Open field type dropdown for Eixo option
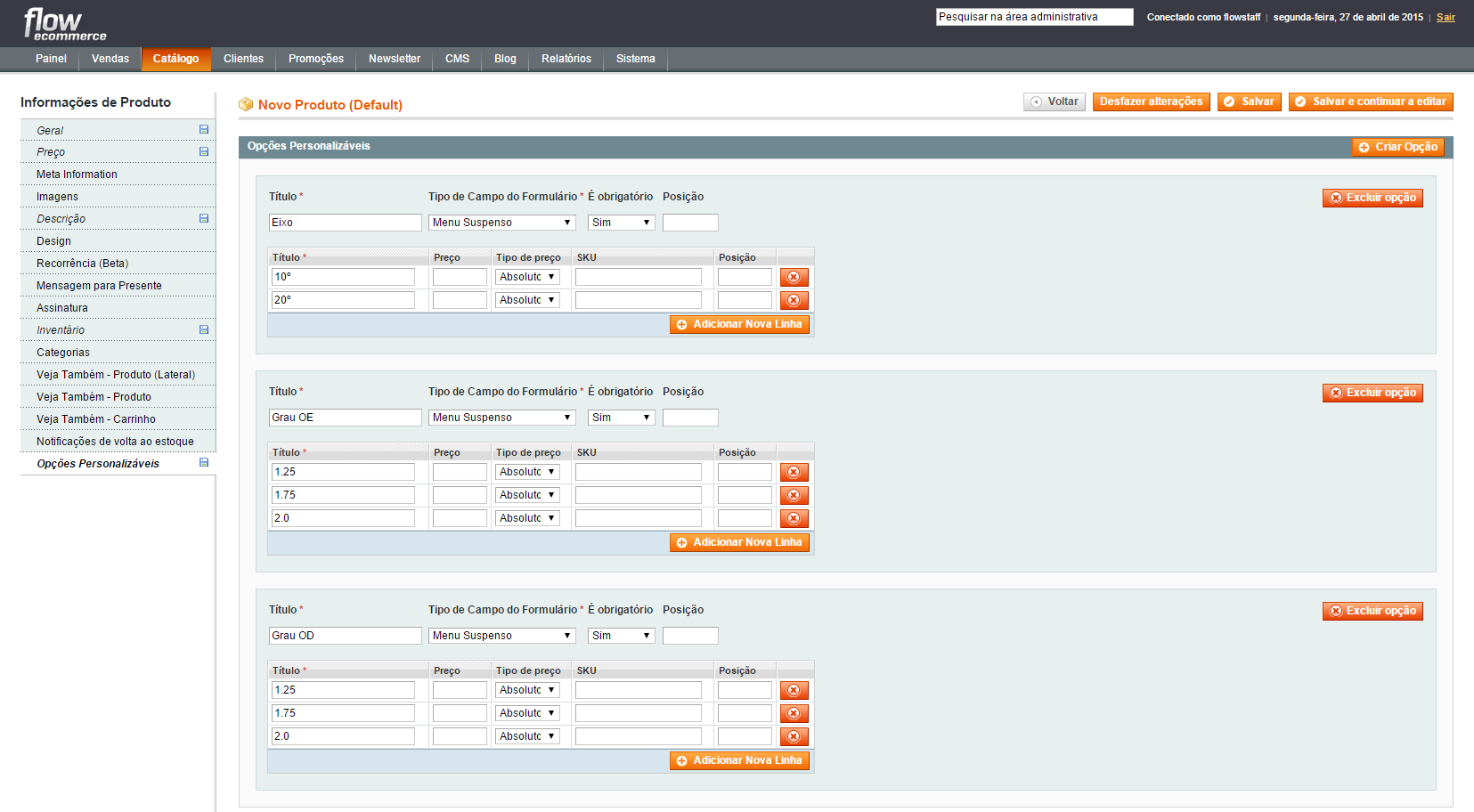The image size is (1474, 812). [x=502, y=223]
